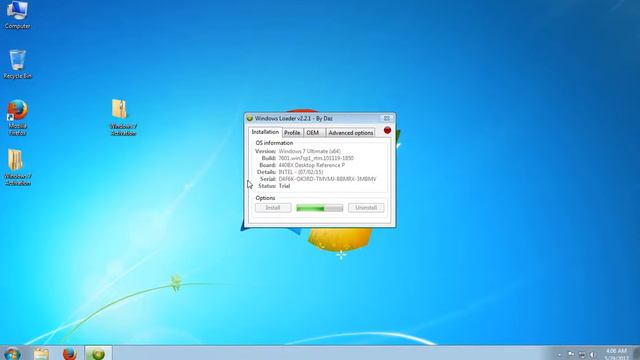Open the Action Center flag tray icon
Image resolution: width=640 pixels, height=360 pixels.
(x=571, y=355)
